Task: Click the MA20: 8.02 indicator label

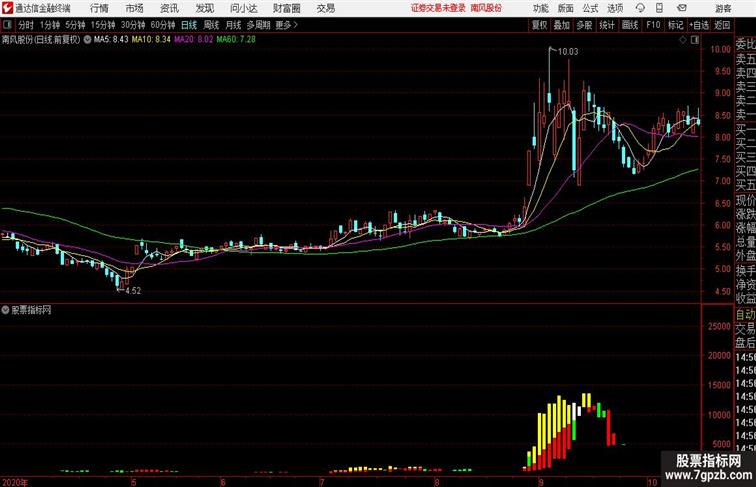Action: [x=193, y=40]
